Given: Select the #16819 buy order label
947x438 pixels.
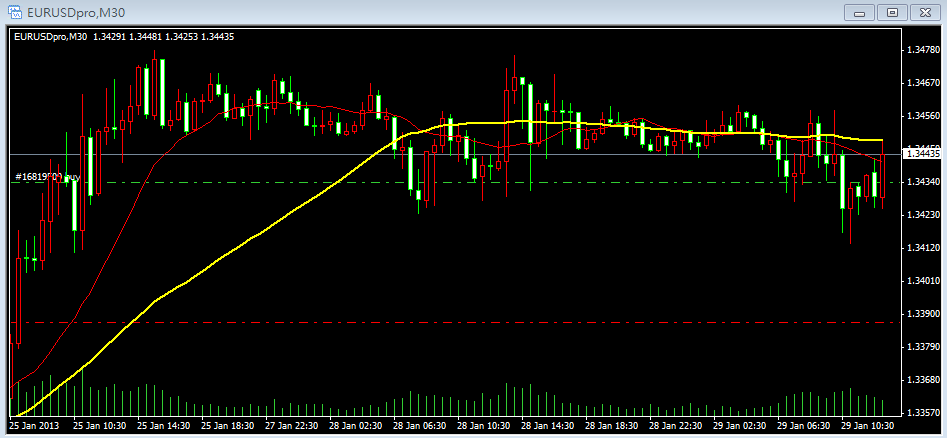Looking at the screenshot, I should click(x=47, y=177).
